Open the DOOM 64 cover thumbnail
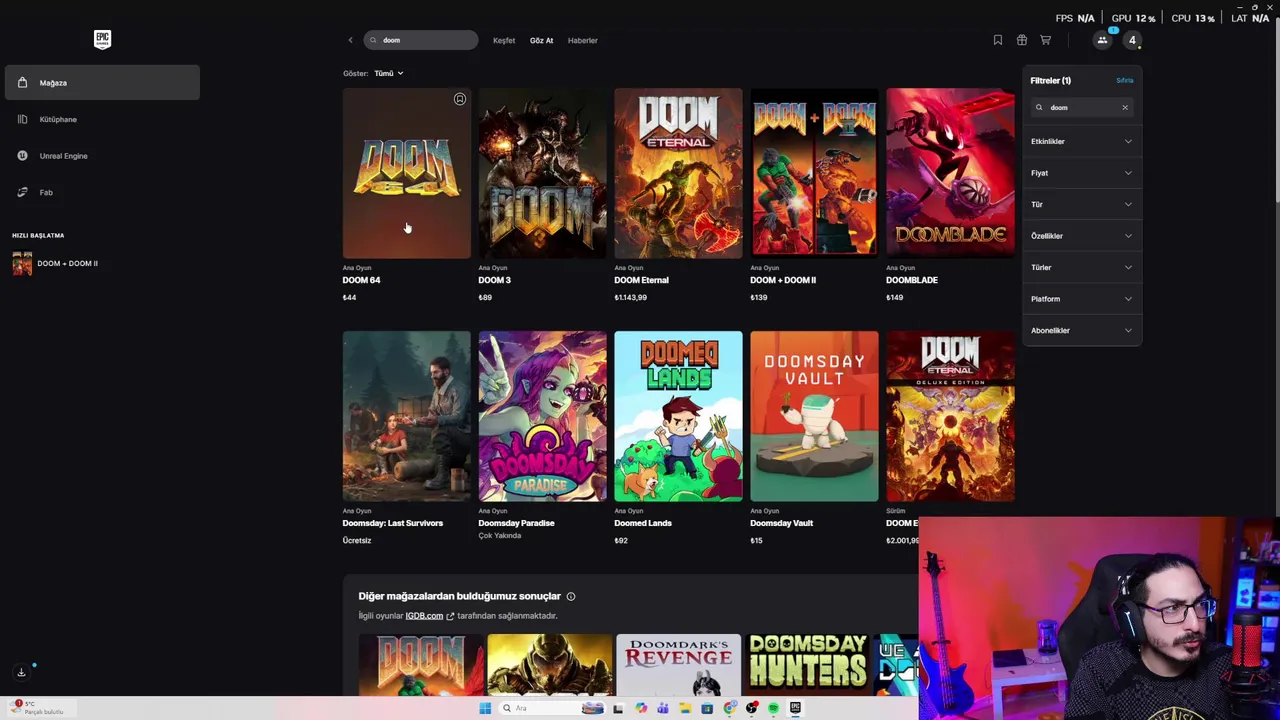Screen dimensions: 1280x720 (x=406, y=173)
